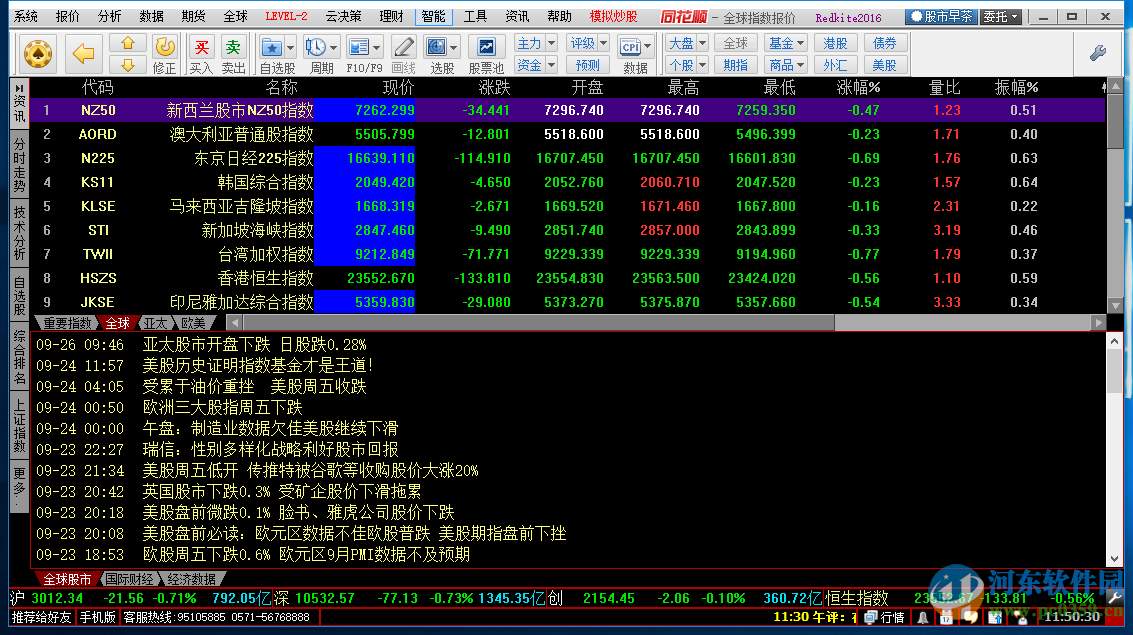
Task: Click the horizontal scrollbar below index table
Action: [x=600, y=323]
